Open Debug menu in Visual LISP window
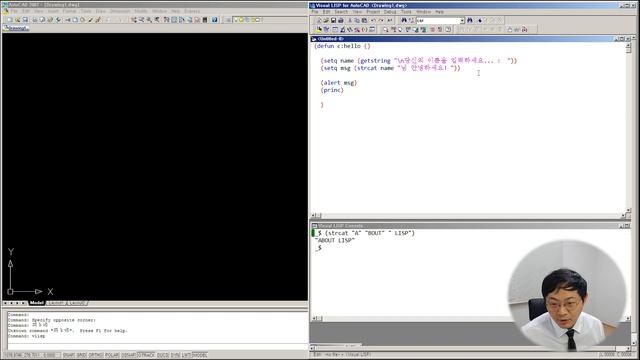 click(x=390, y=12)
